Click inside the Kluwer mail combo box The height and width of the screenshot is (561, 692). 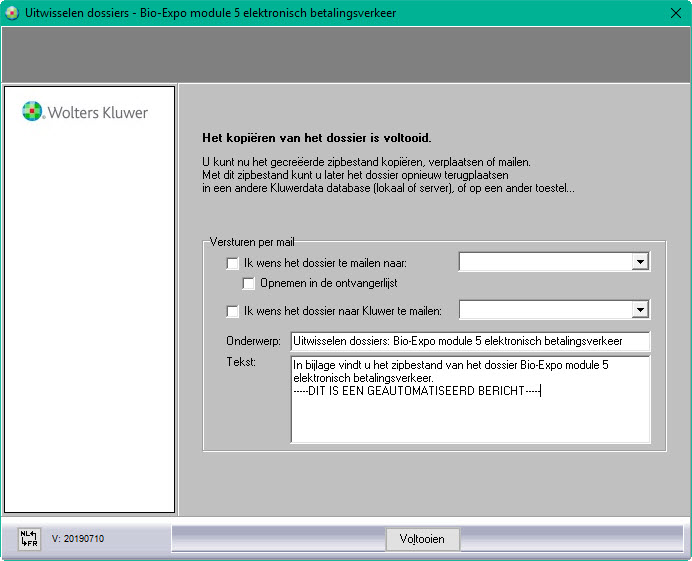(x=545, y=310)
